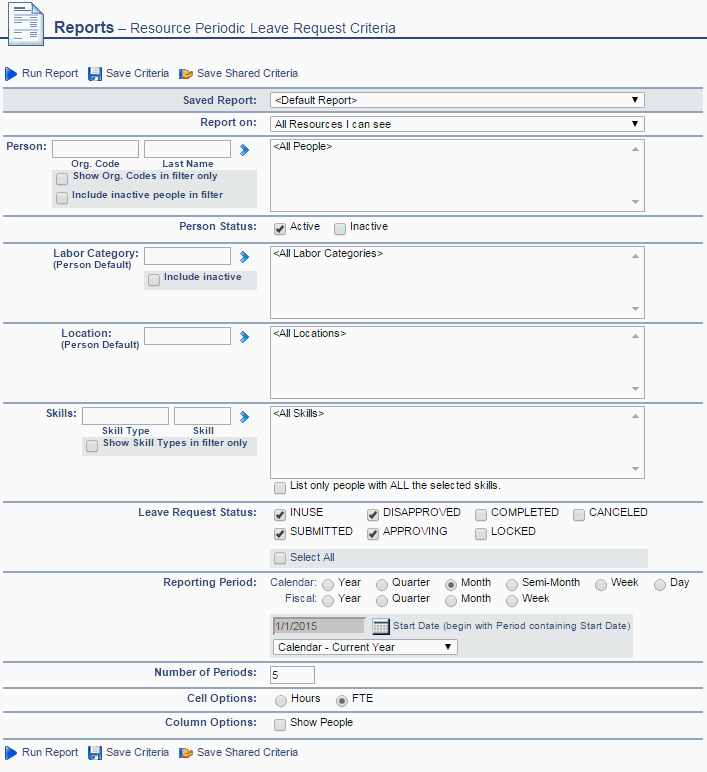Select Calendar Week reporting period
The width and height of the screenshot is (707, 772).
[601, 585]
